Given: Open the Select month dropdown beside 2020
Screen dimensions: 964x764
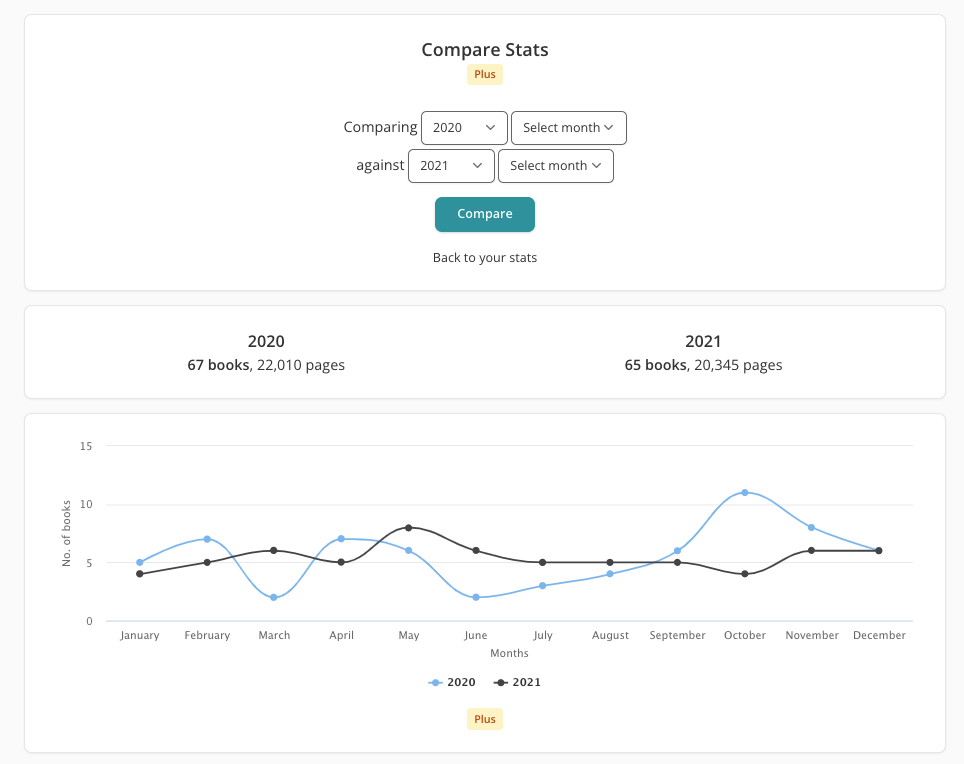Looking at the screenshot, I should click(569, 128).
